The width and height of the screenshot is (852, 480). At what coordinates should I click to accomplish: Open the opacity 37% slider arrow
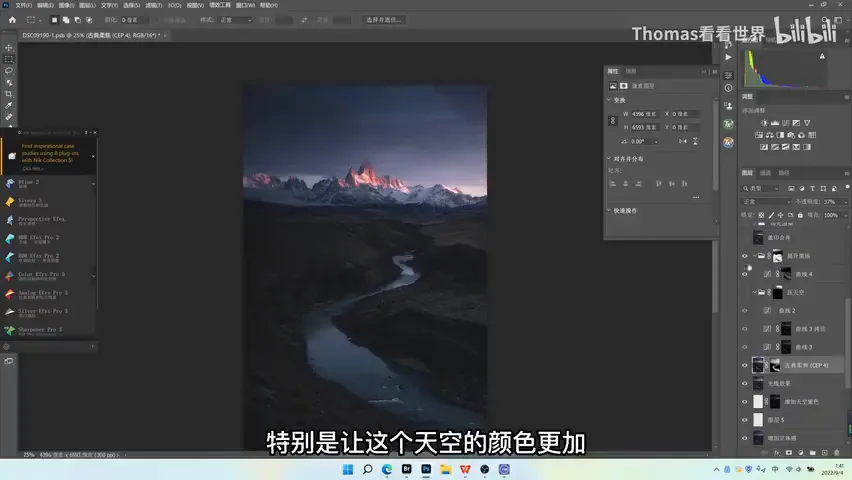(845, 202)
